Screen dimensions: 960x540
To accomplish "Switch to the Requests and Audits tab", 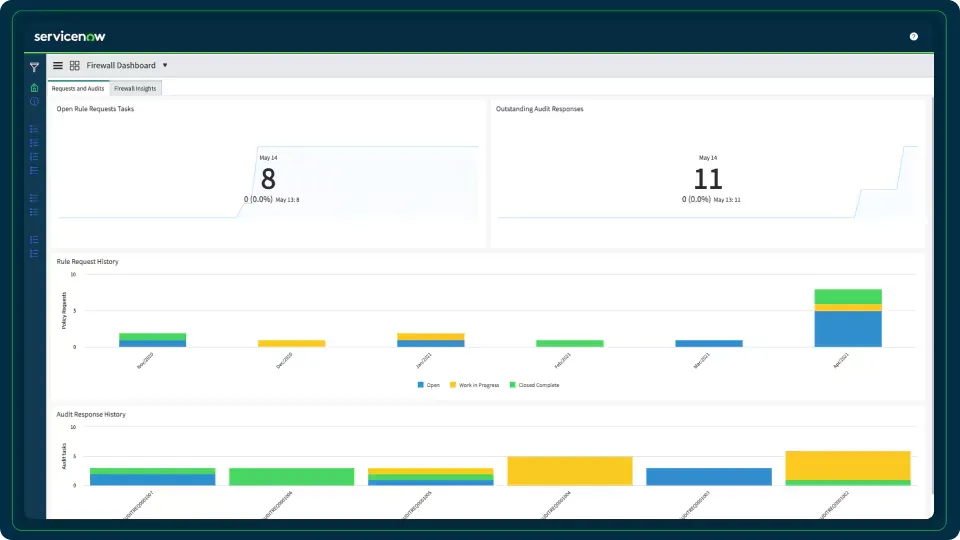I will pos(78,88).
